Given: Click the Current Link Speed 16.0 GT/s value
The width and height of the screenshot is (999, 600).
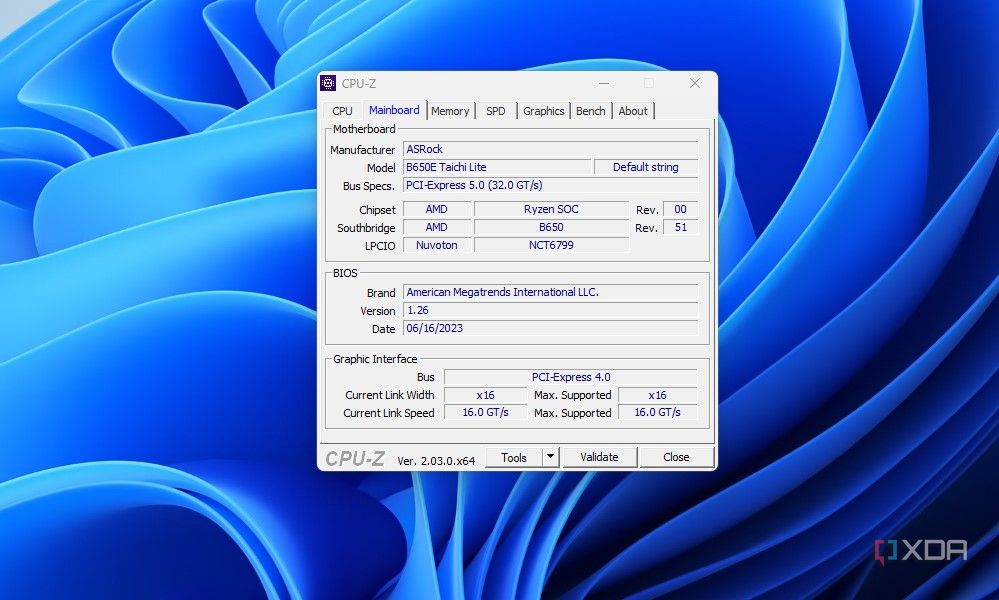Looking at the screenshot, I should [x=485, y=413].
